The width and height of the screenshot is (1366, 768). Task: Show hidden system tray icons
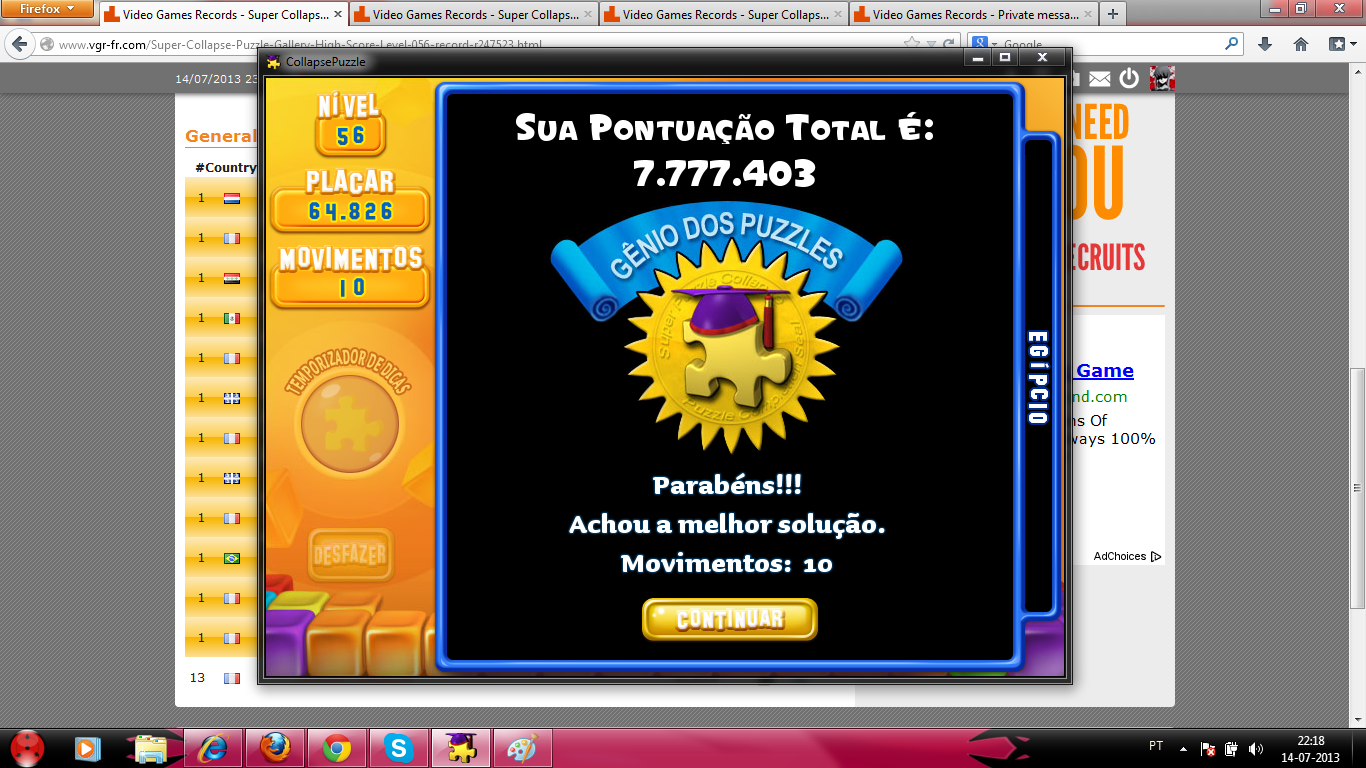[x=1184, y=747]
